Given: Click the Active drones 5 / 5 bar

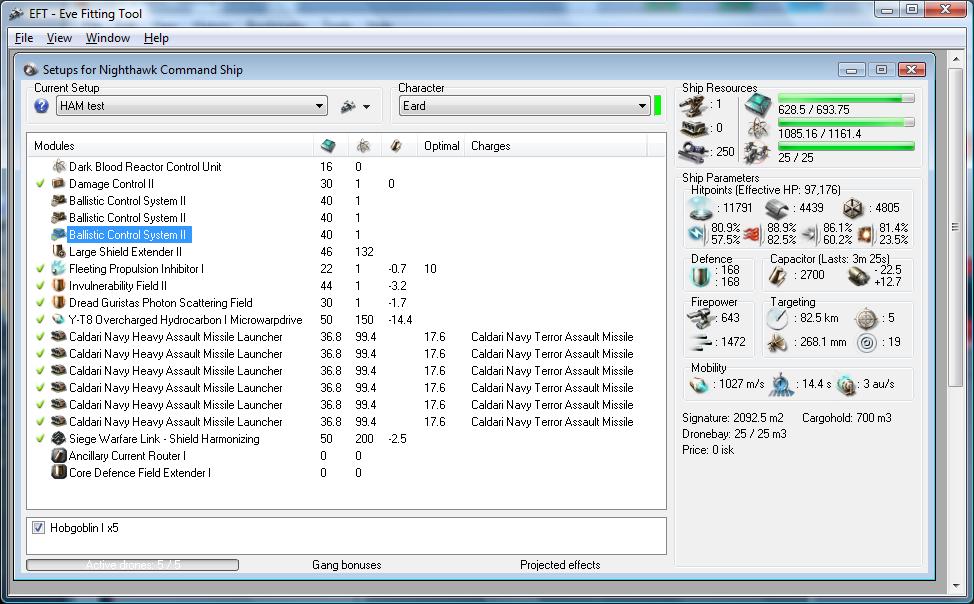Looking at the screenshot, I should 132,565.
